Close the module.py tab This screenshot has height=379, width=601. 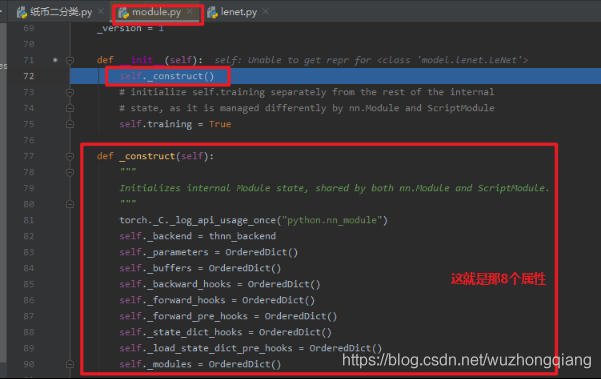coord(190,12)
